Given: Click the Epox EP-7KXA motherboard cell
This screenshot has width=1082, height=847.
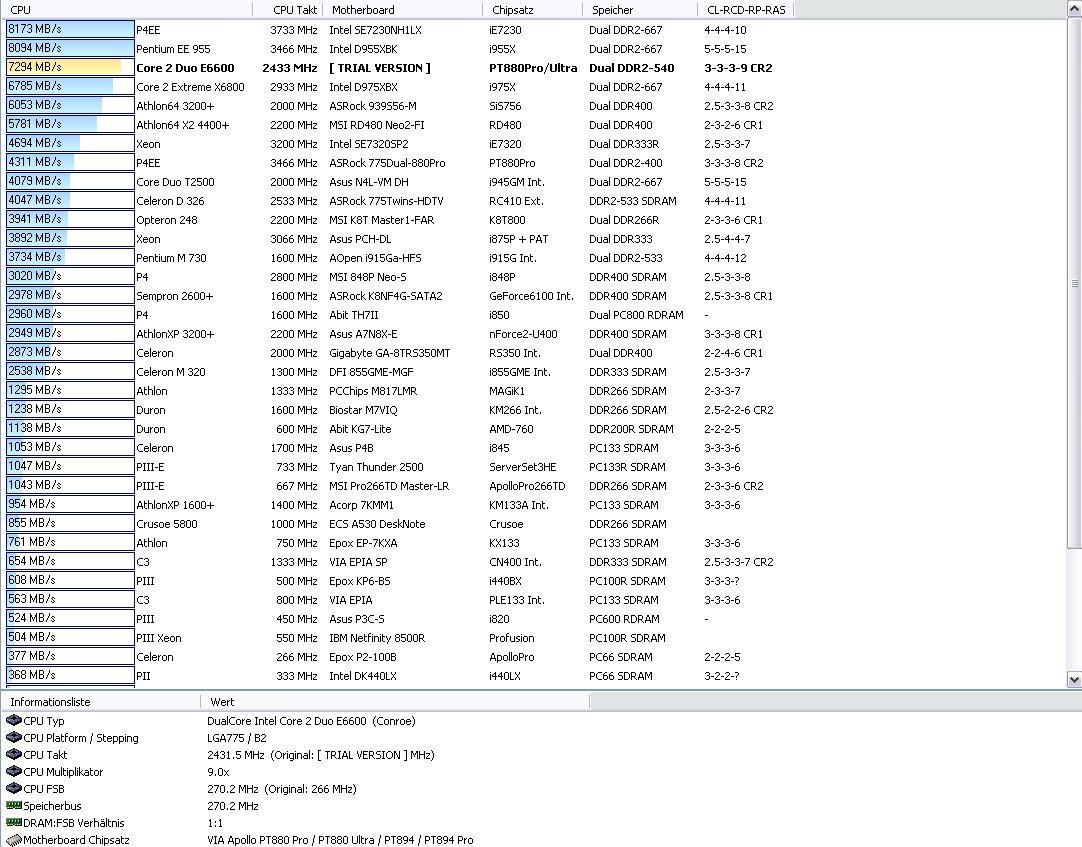Looking at the screenshot, I should coord(363,543).
